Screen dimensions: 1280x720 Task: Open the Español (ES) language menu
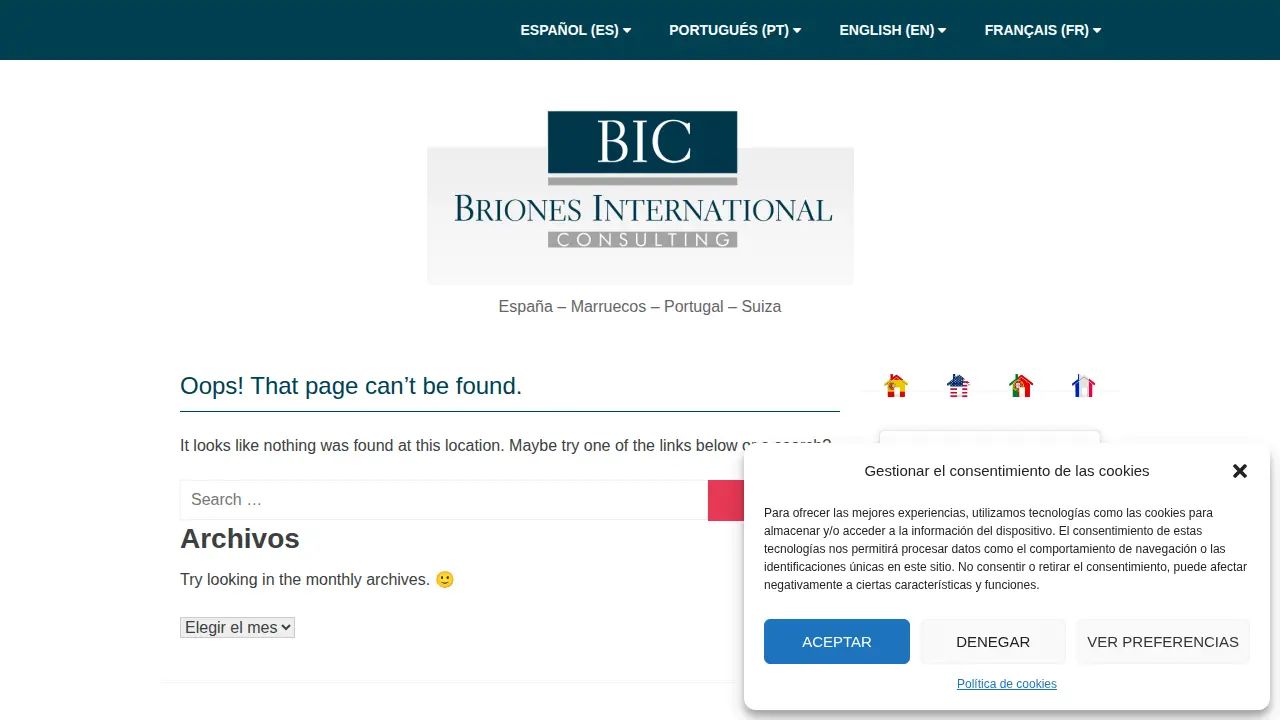(576, 30)
